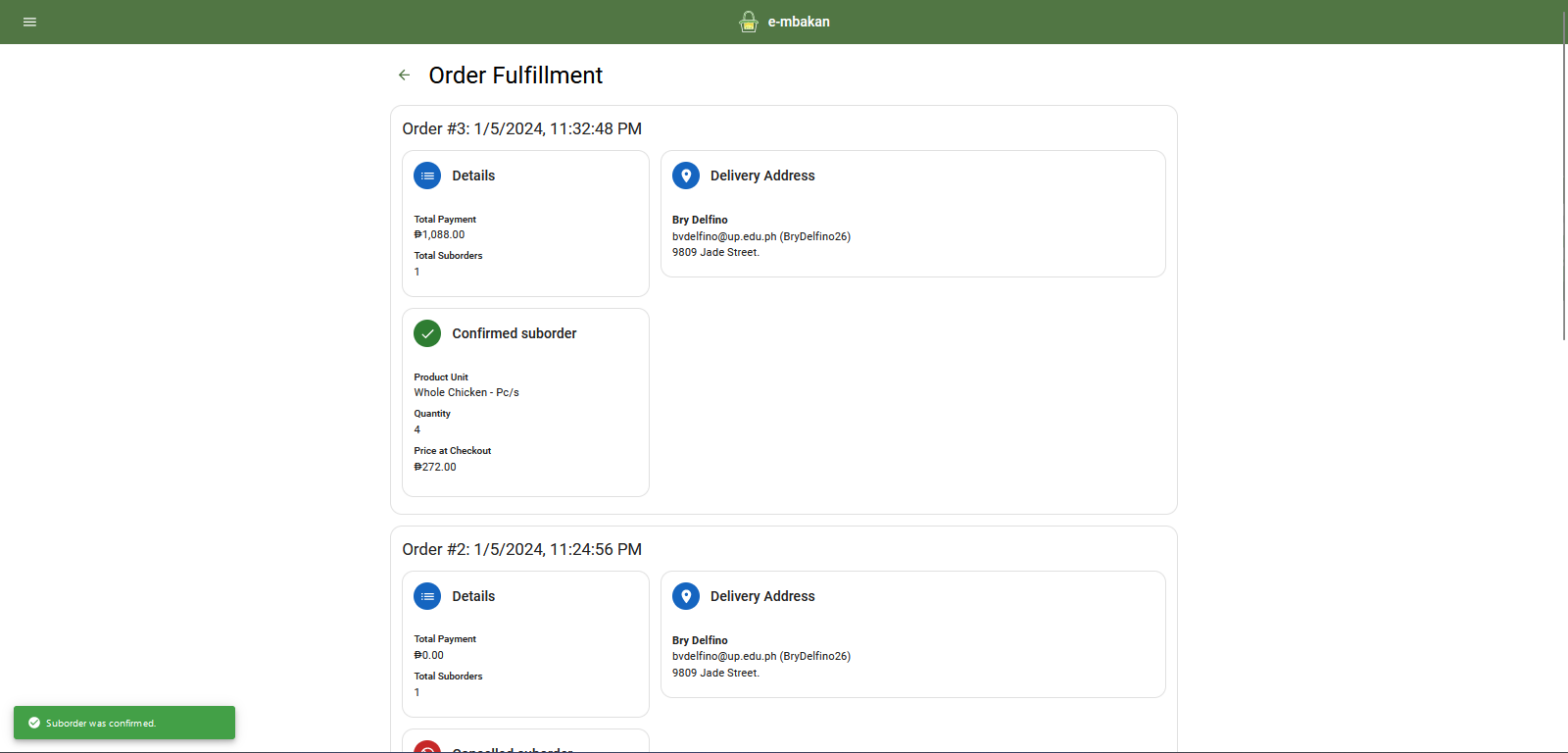The height and width of the screenshot is (753, 1568).
Task: Click the green check icon of Confirmed suborder
Action: pyautogui.click(x=427, y=333)
